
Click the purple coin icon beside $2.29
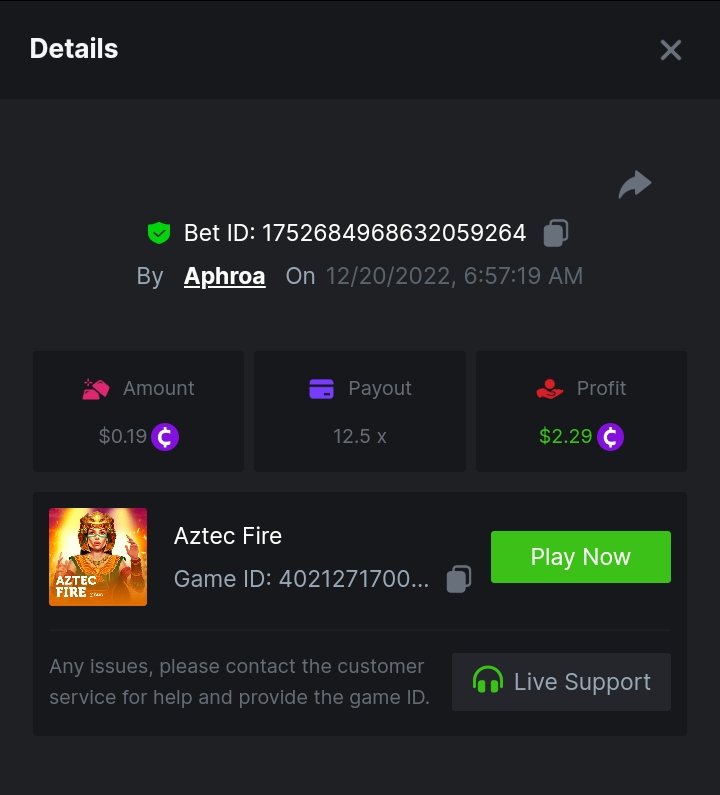(x=610, y=437)
